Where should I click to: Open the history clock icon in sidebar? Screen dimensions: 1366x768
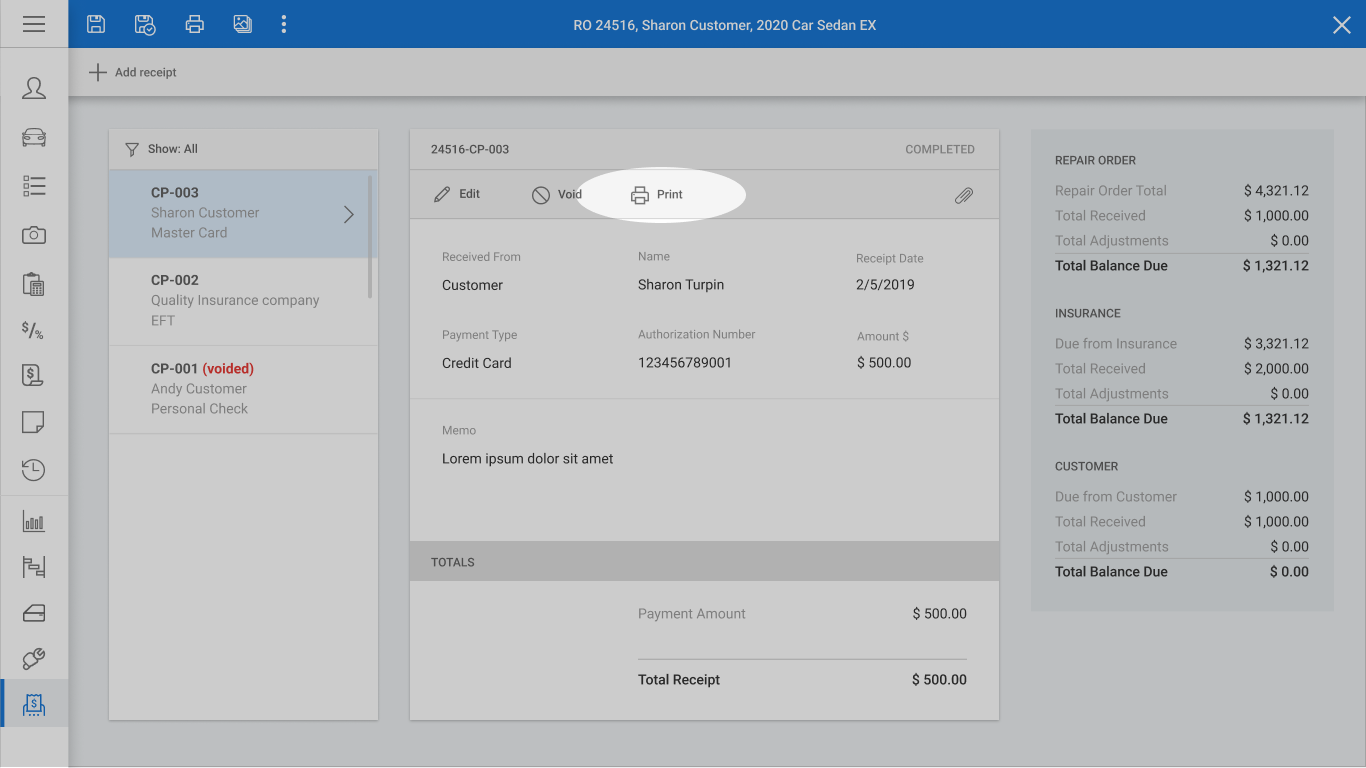tap(33, 469)
